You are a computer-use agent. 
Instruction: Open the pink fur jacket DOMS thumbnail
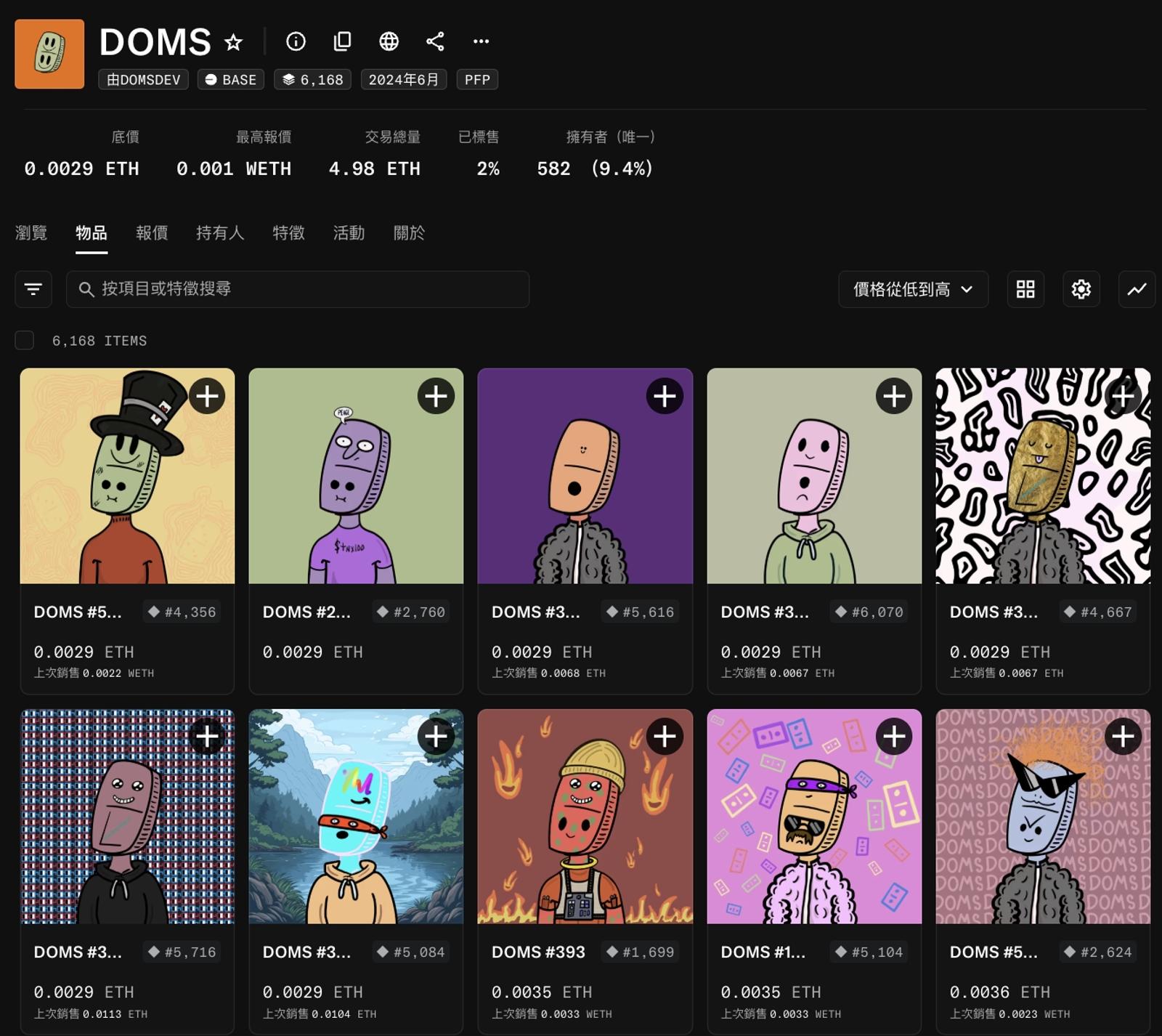[x=814, y=817]
